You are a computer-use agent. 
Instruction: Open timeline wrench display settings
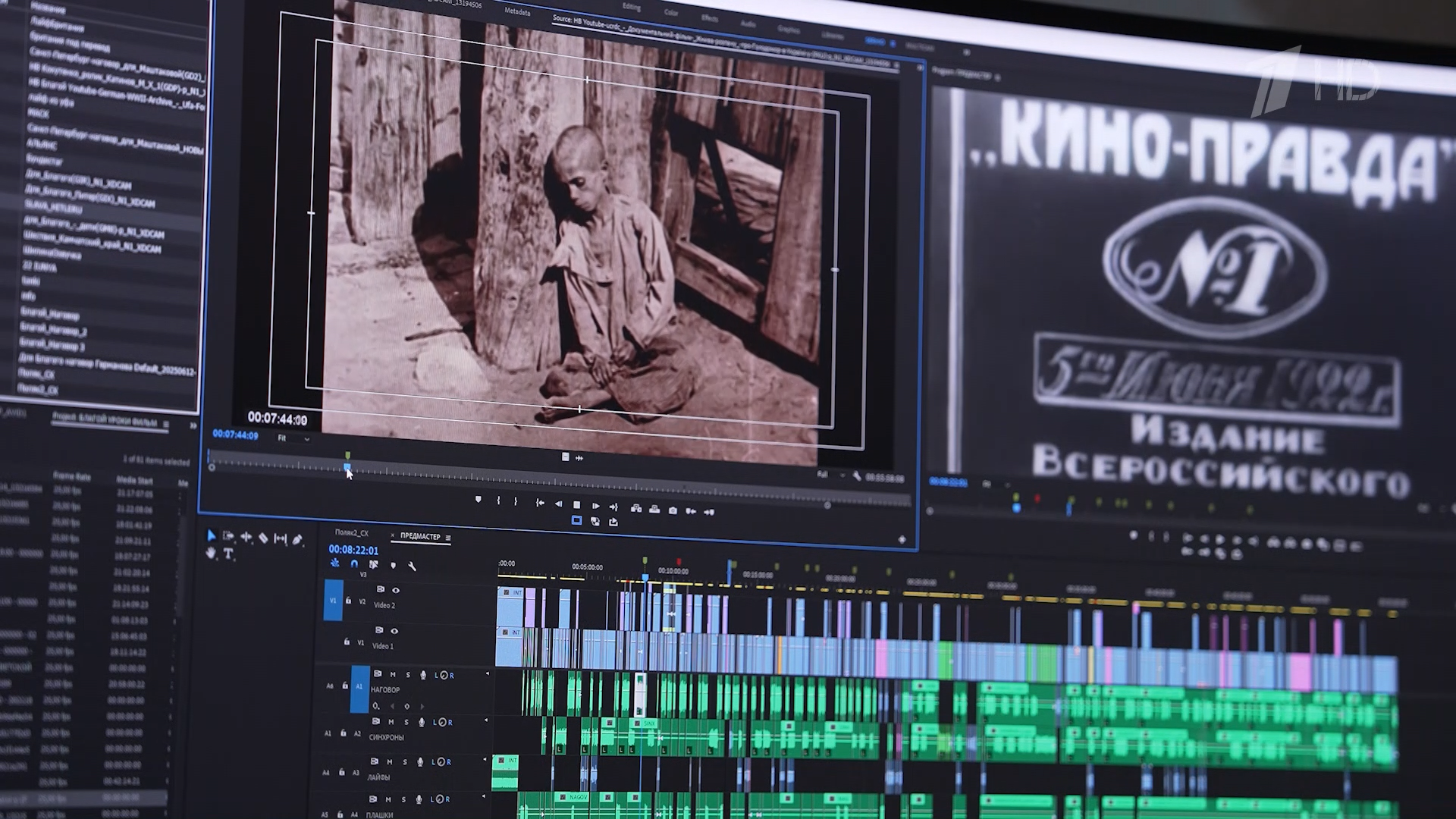click(412, 566)
